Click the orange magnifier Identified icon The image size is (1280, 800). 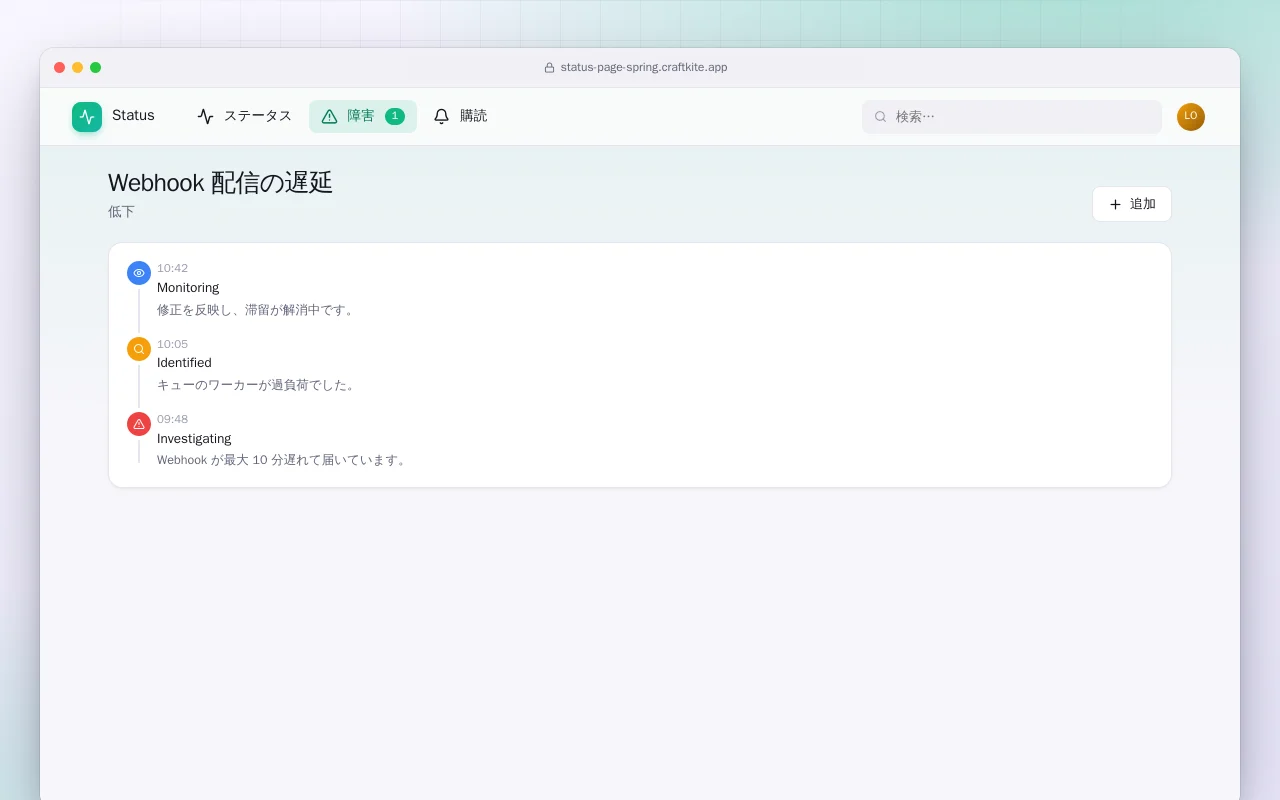[x=139, y=349]
